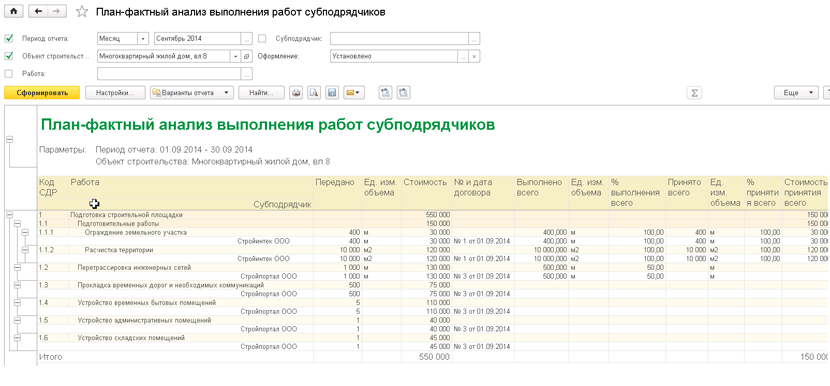Clear the Оформление field with x button
Image resolution: width=830 pixels, height=386 pixels.
(x=475, y=56)
